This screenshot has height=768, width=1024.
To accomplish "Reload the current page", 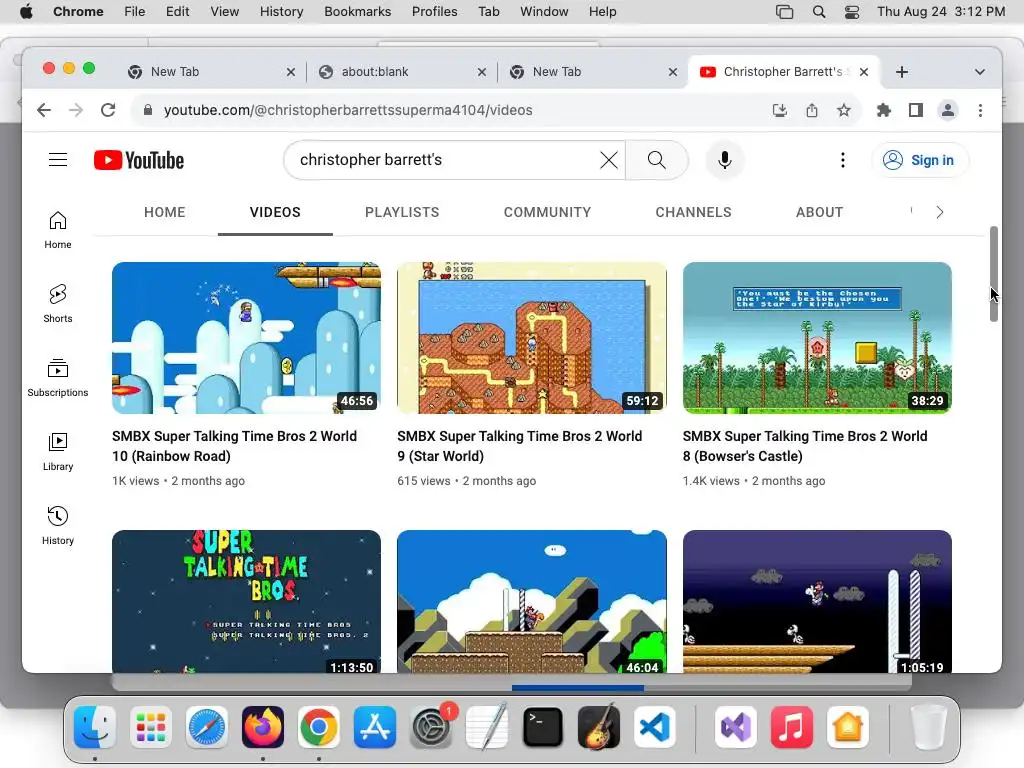I will coord(108,110).
